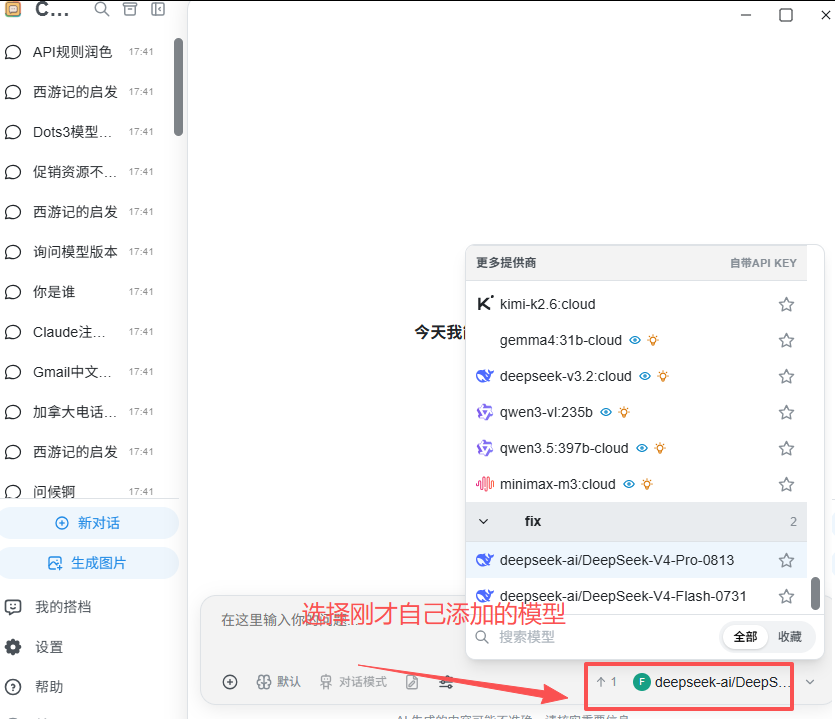Click the 生成图片 button
The image size is (835, 719).
[x=88, y=563]
